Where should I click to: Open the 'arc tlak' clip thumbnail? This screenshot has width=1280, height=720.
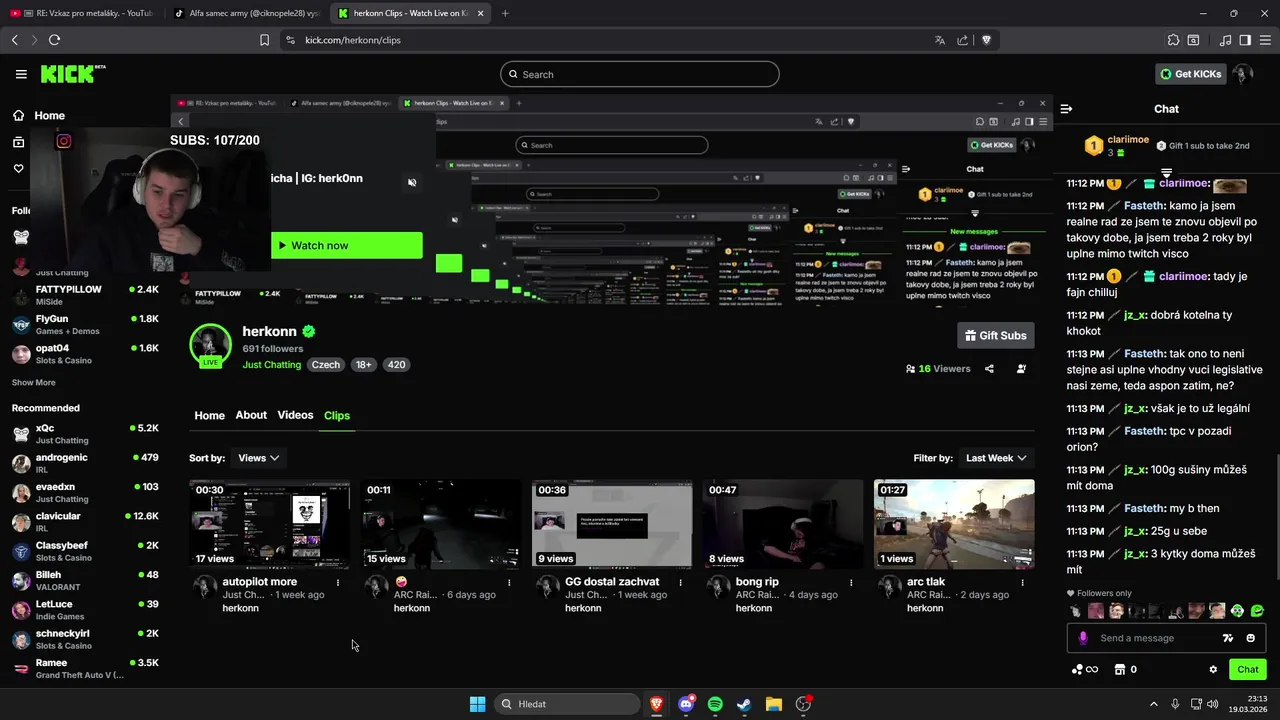pos(954,524)
